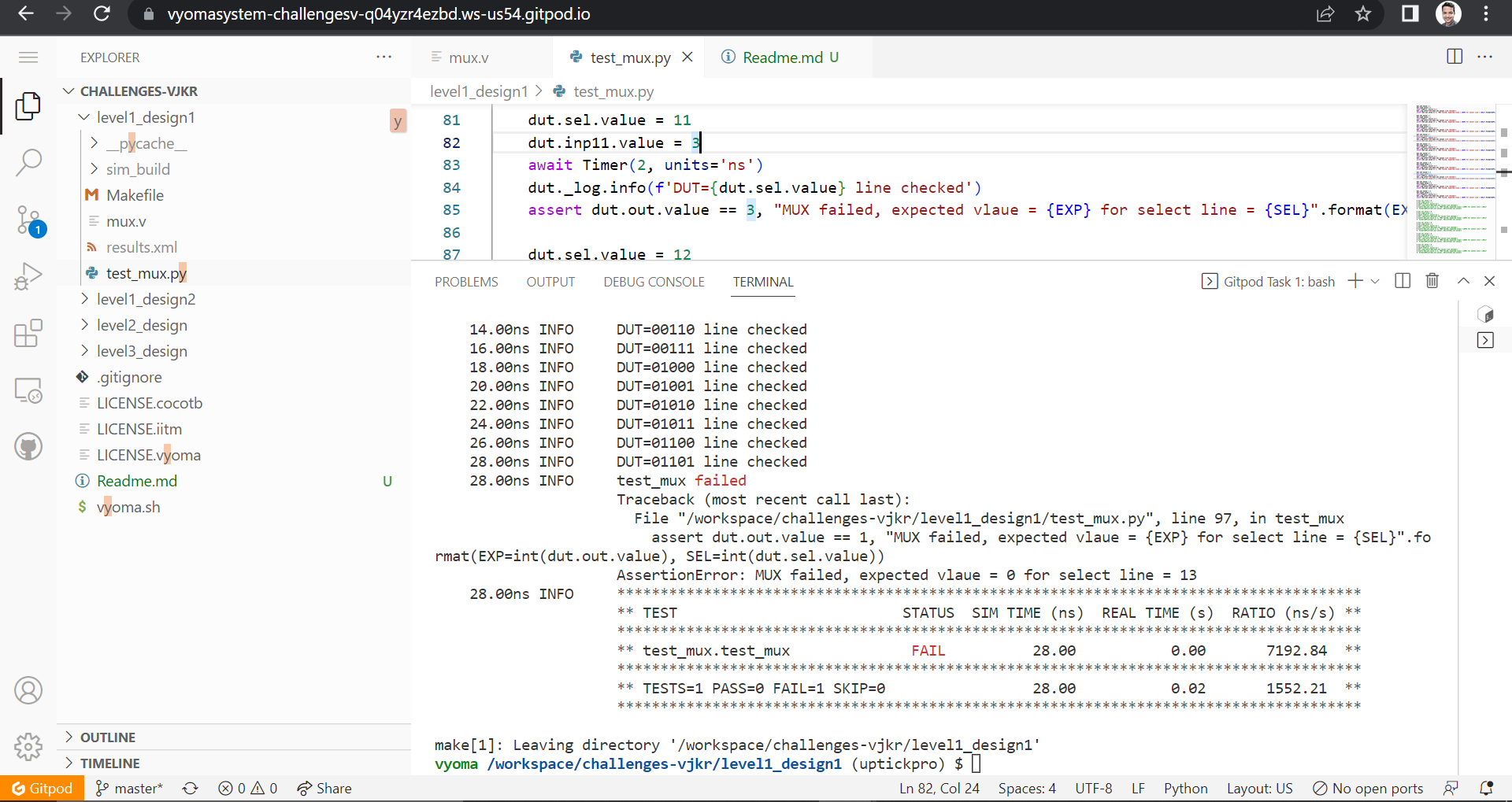Open terminal profile dropdown next to plus

point(1374,281)
